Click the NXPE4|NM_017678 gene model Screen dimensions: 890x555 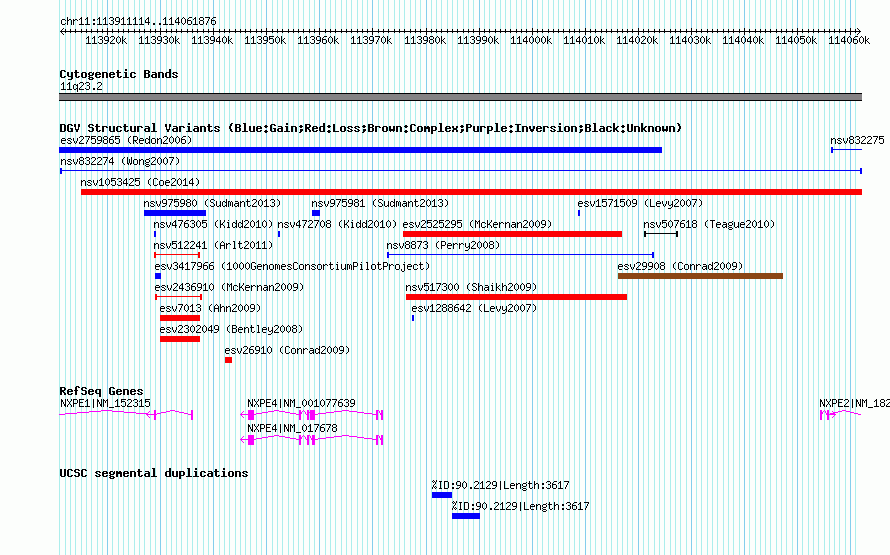pyautogui.click(x=312, y=440)
